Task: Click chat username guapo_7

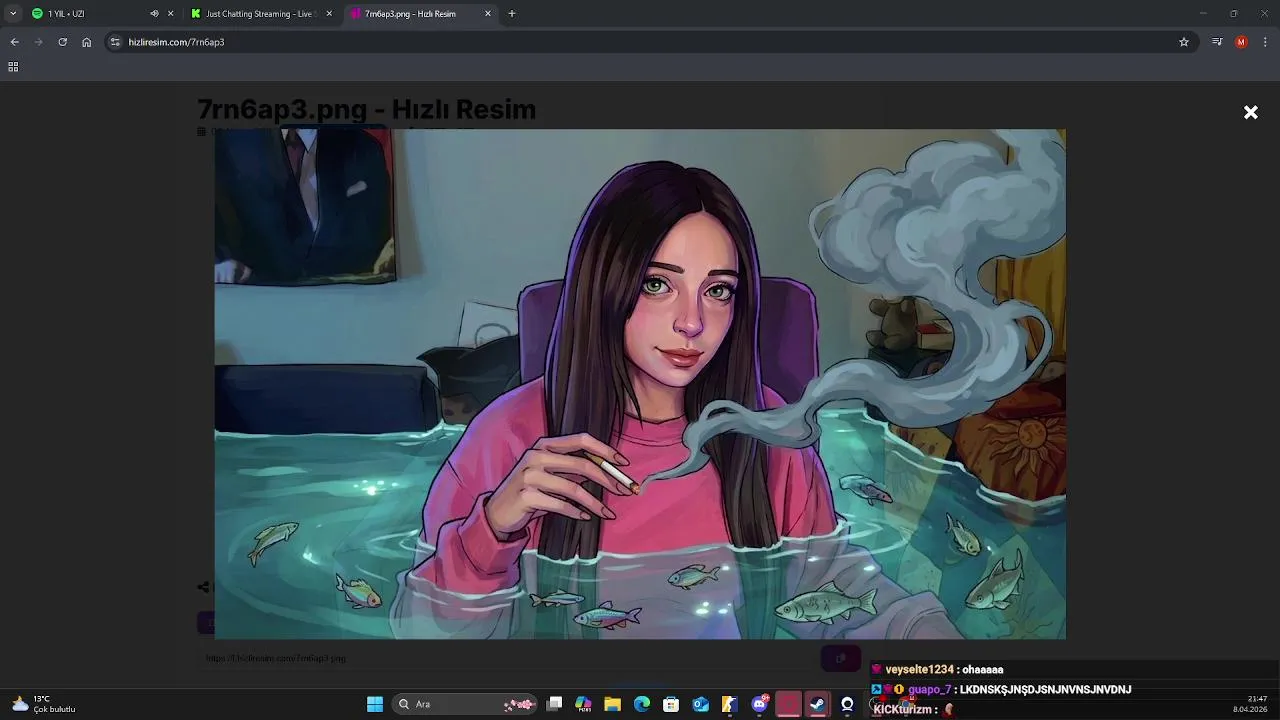Action: point(929,690)
